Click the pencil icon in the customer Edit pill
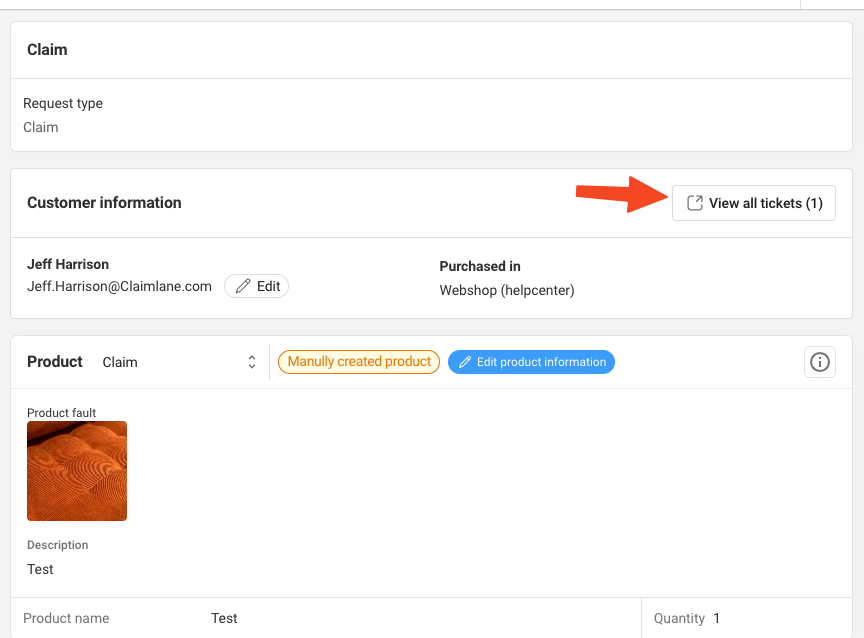Image resolution: width=864 pixels, height=638 pixels. point(243,286)
